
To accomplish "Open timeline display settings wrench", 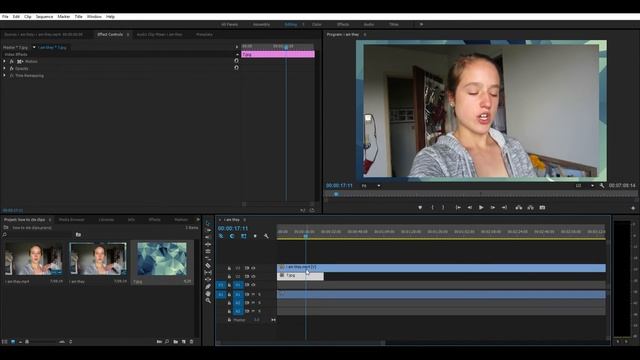I will click(266, 236).
